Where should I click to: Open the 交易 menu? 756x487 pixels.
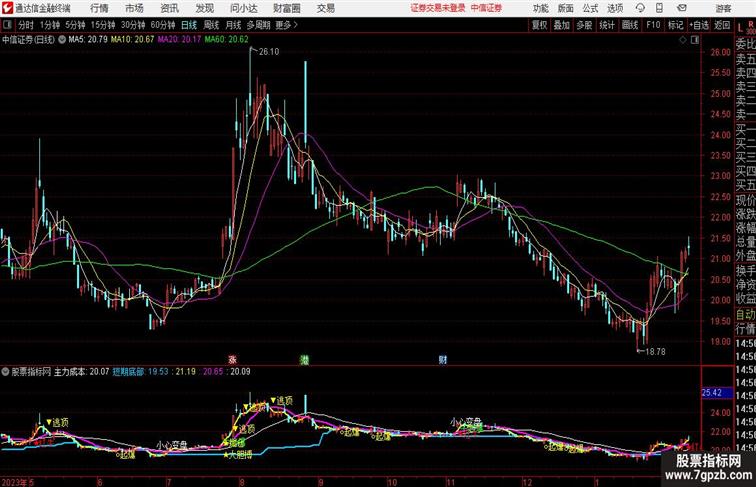tap(325, 8)
